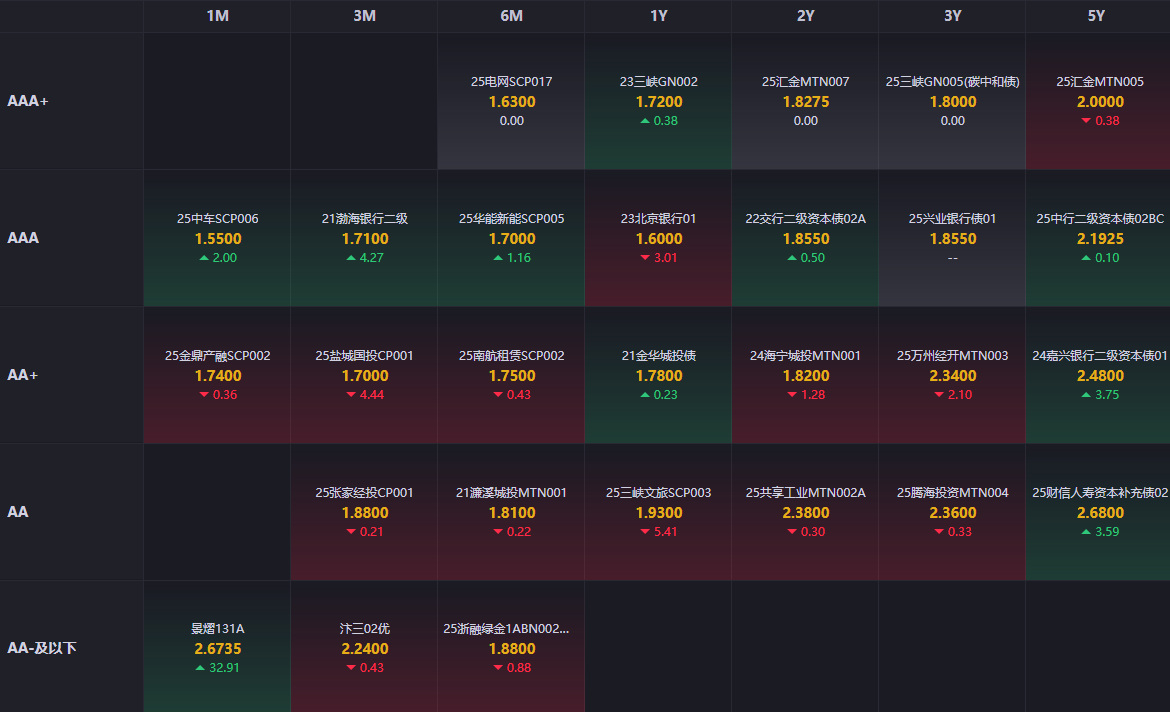Click bond name 25张家经投CP001
The image size is (1170, 712).
tap(365, 493)
